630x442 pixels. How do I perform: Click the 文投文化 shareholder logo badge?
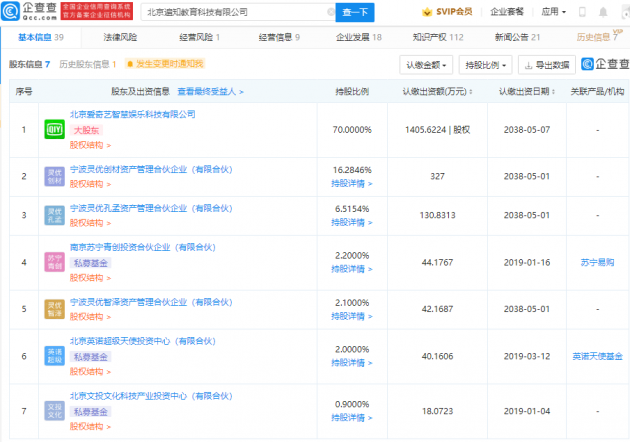(x=54, y=409)
